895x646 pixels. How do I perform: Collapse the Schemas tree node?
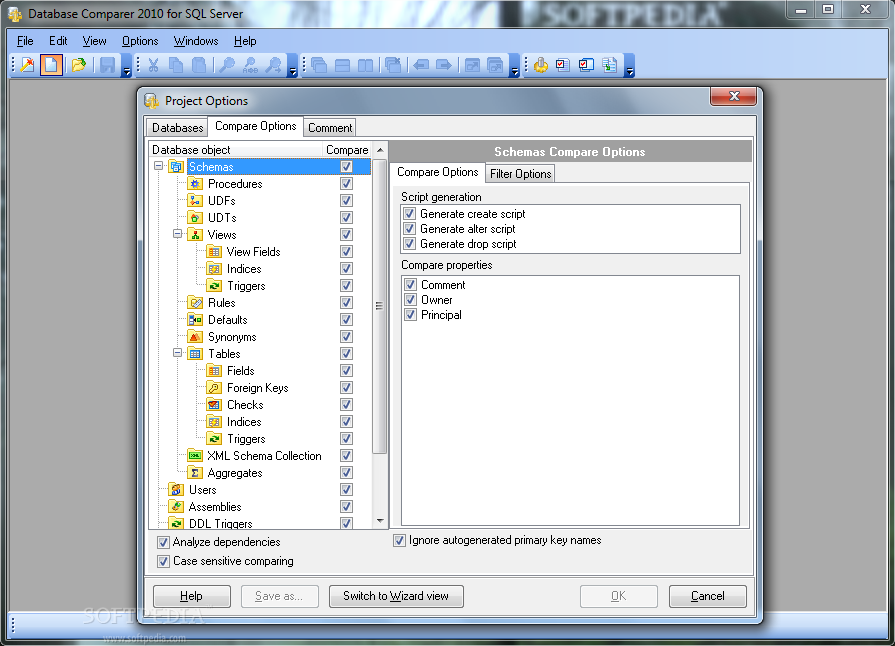tap(159, 166)
